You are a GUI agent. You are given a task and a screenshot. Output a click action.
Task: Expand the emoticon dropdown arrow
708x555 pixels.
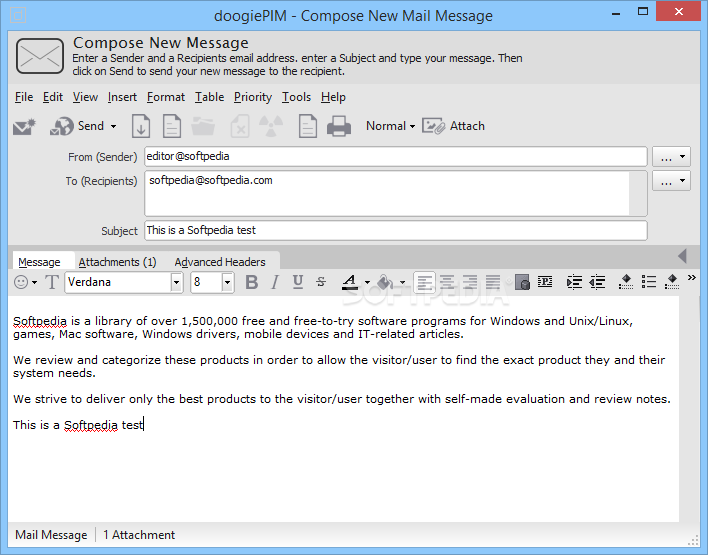tap(34, 283)
